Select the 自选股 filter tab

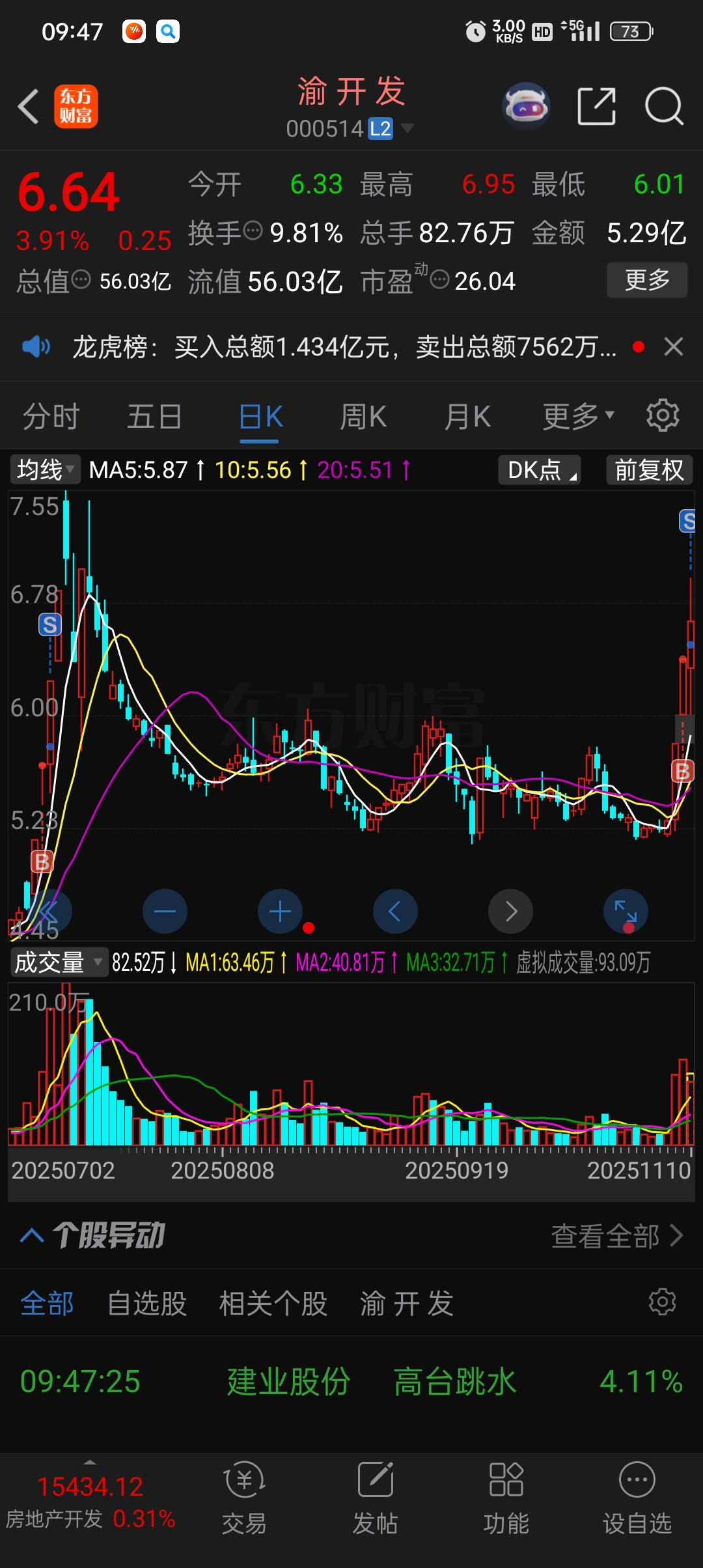point(147,1303)
